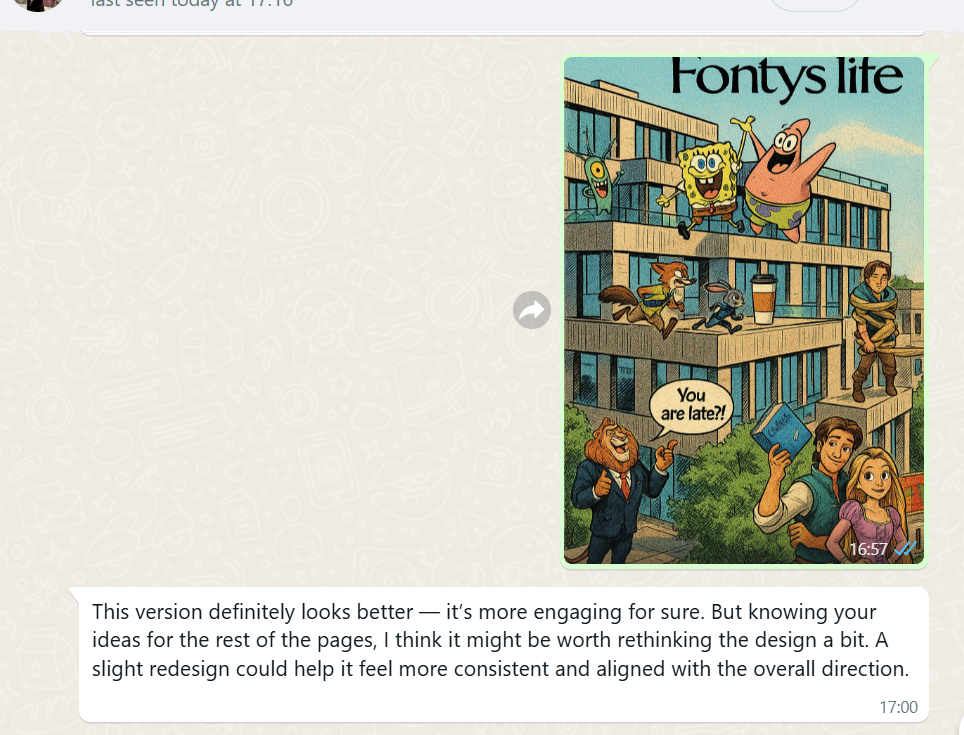
Task: Click the 16:57 timestamp on the image
Action: point(868,549)
